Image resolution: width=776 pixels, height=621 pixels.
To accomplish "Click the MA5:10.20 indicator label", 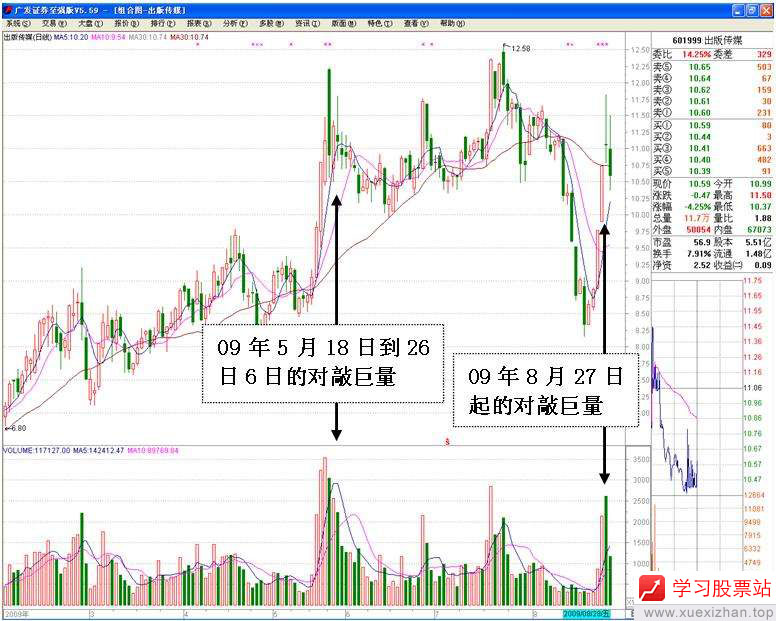I will [71, 37].
